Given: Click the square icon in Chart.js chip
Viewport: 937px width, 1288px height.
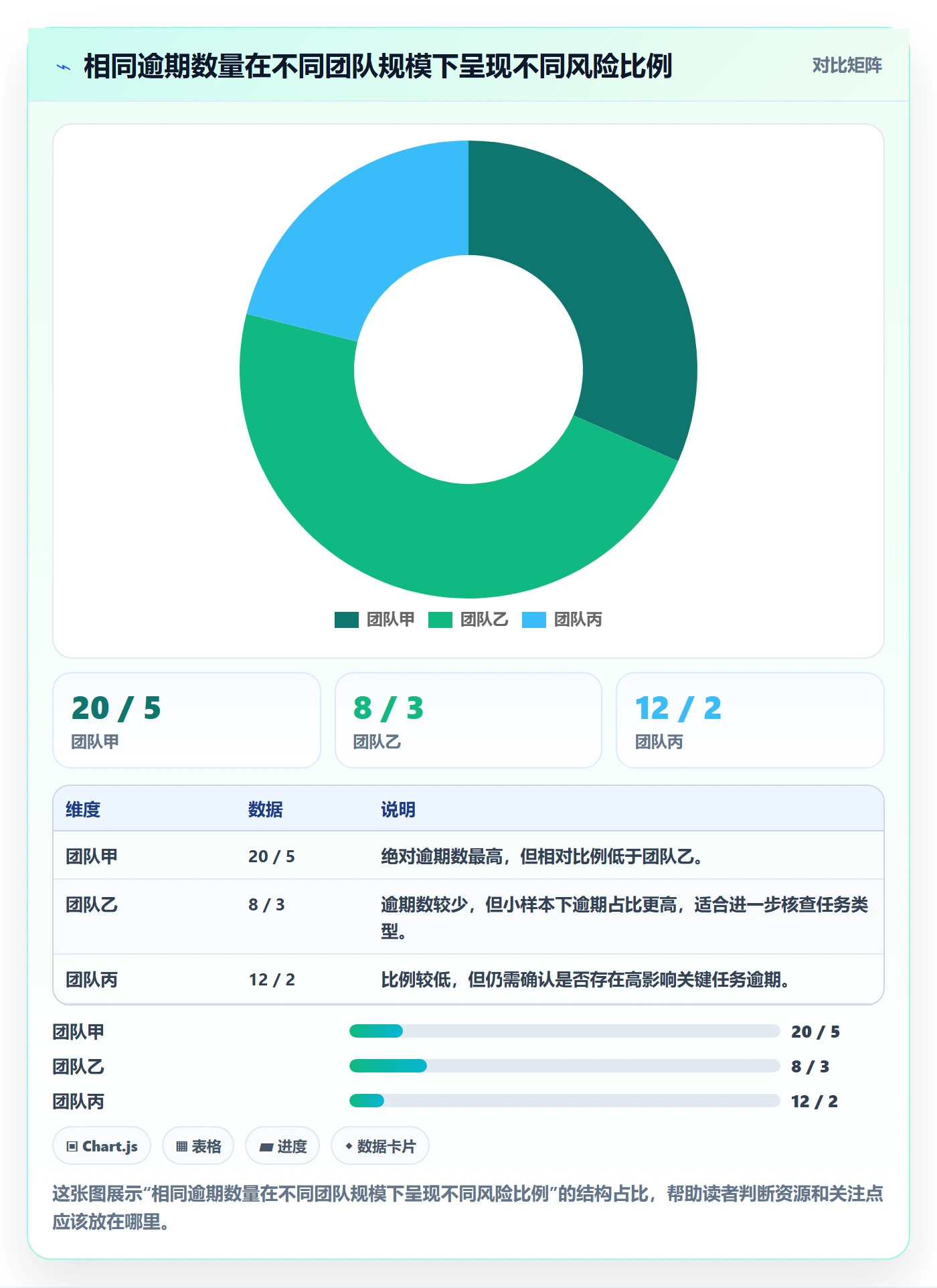Looking at the screenshot, I should pyautogui.click(x=72, y=1147).
